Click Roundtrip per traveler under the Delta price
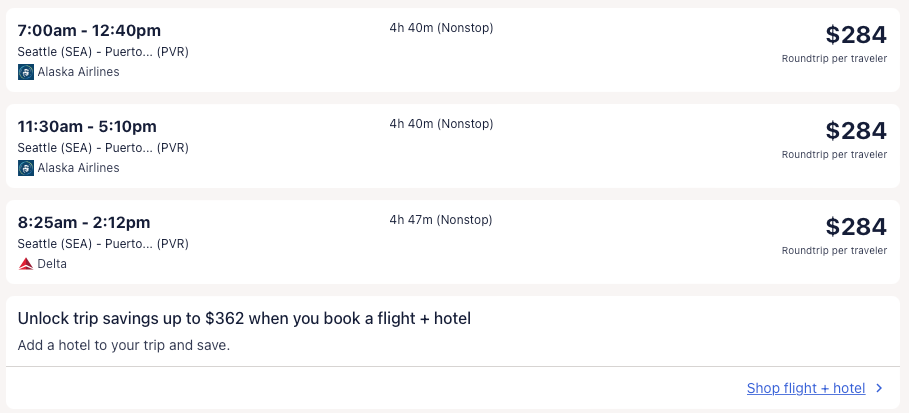909x413 pixels. pos(834,251)
